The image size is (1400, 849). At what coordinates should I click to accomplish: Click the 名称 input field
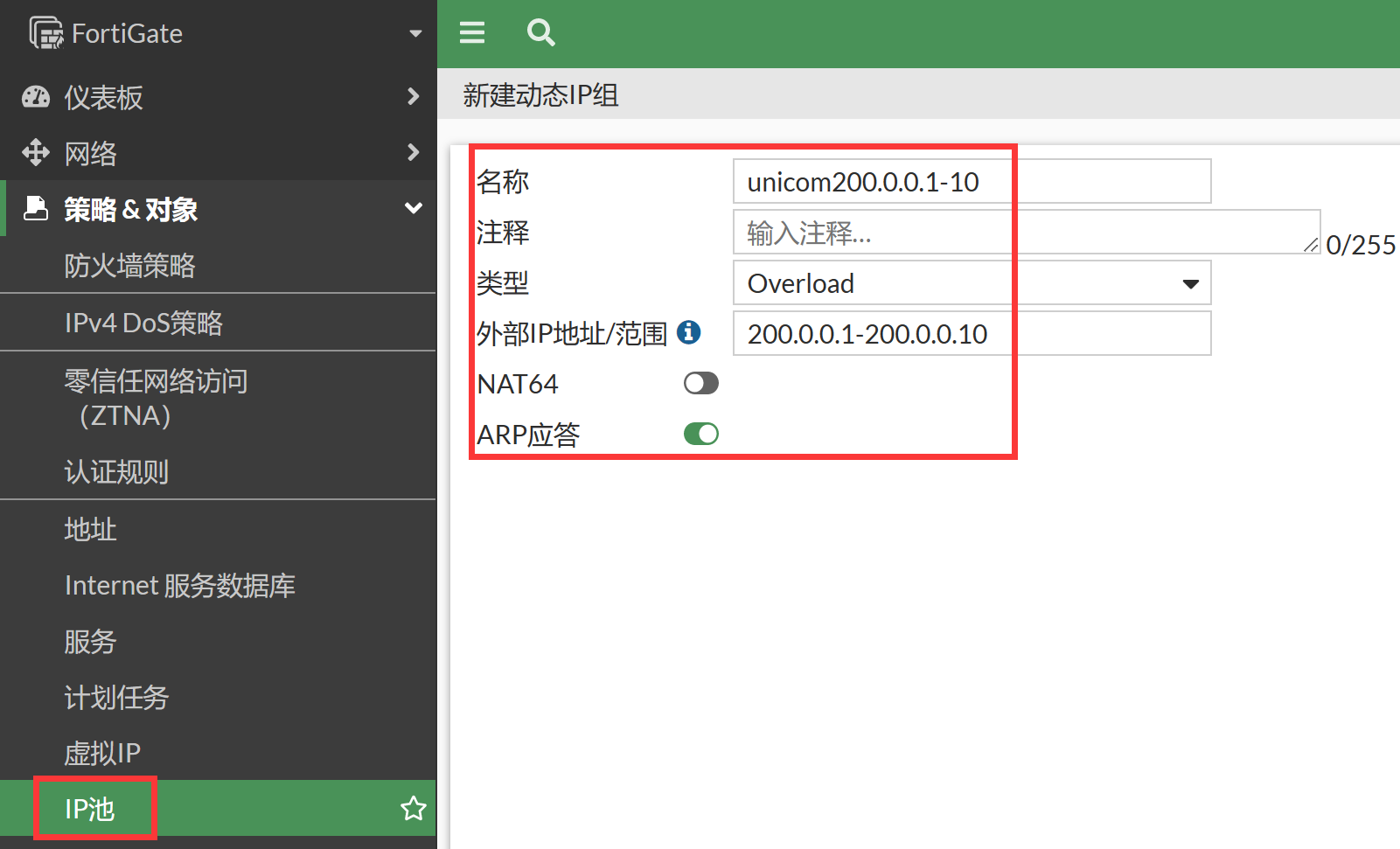(x=972, y=182)
